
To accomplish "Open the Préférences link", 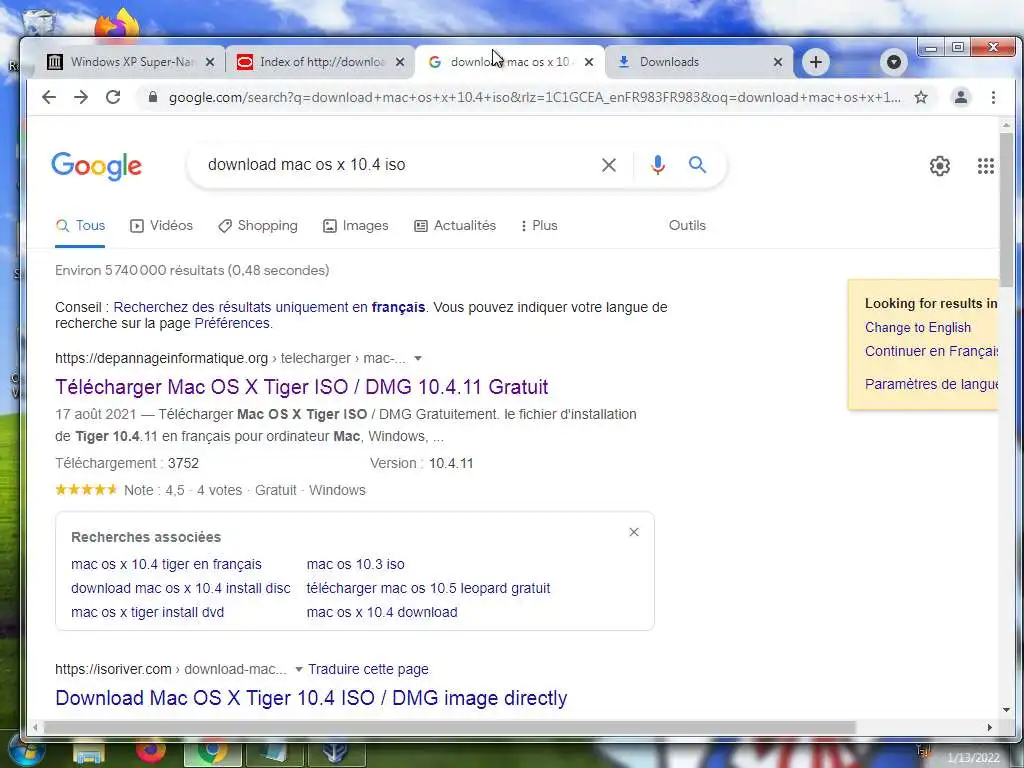I will [232, 323].
